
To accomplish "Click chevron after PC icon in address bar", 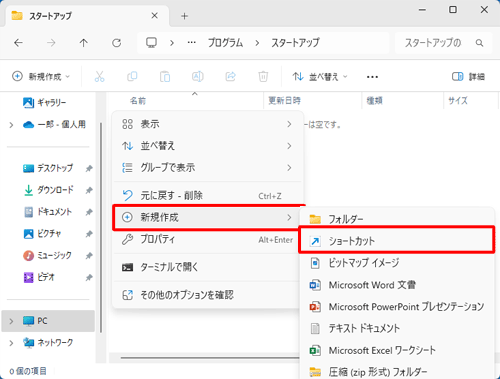I will (x=172, y=43).
